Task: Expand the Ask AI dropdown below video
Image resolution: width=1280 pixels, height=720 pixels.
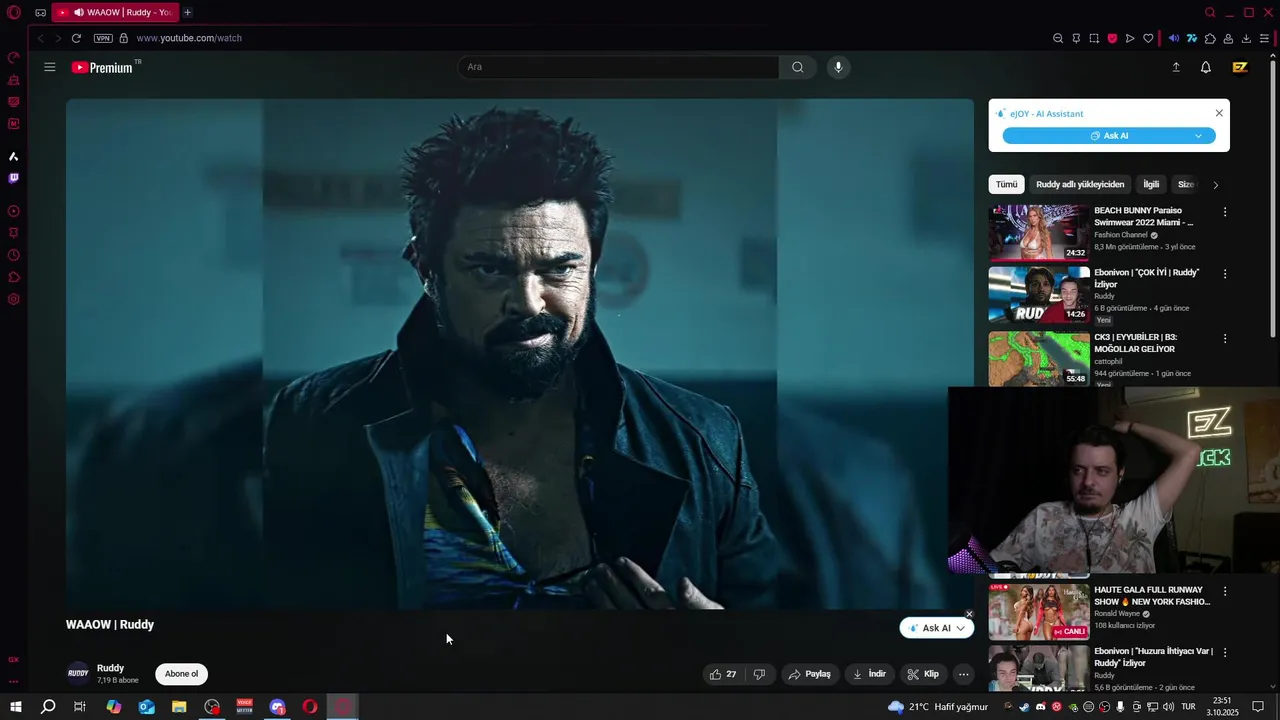Action: [960, 628]
